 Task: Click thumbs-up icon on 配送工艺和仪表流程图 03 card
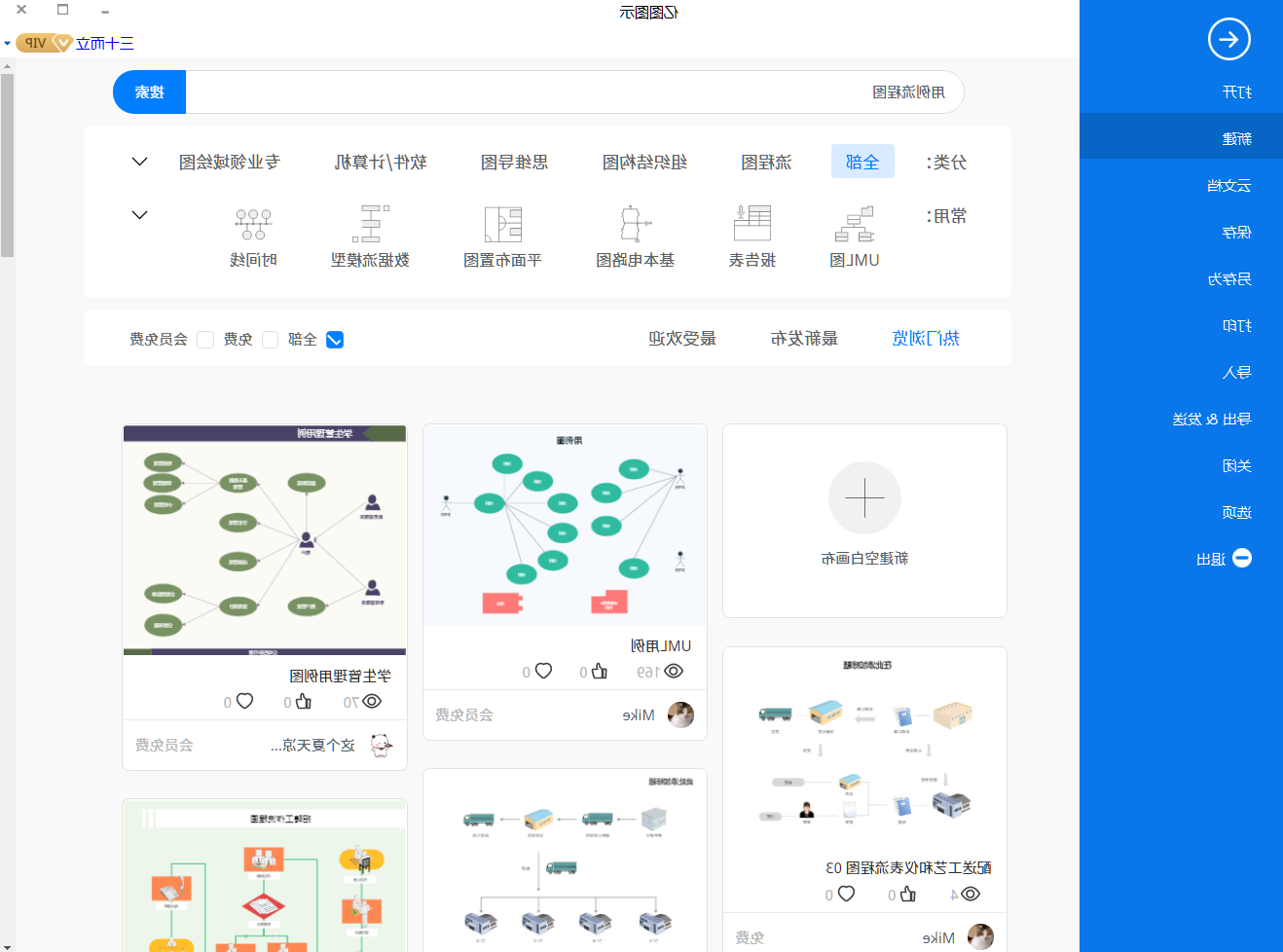tap(907, 894)
